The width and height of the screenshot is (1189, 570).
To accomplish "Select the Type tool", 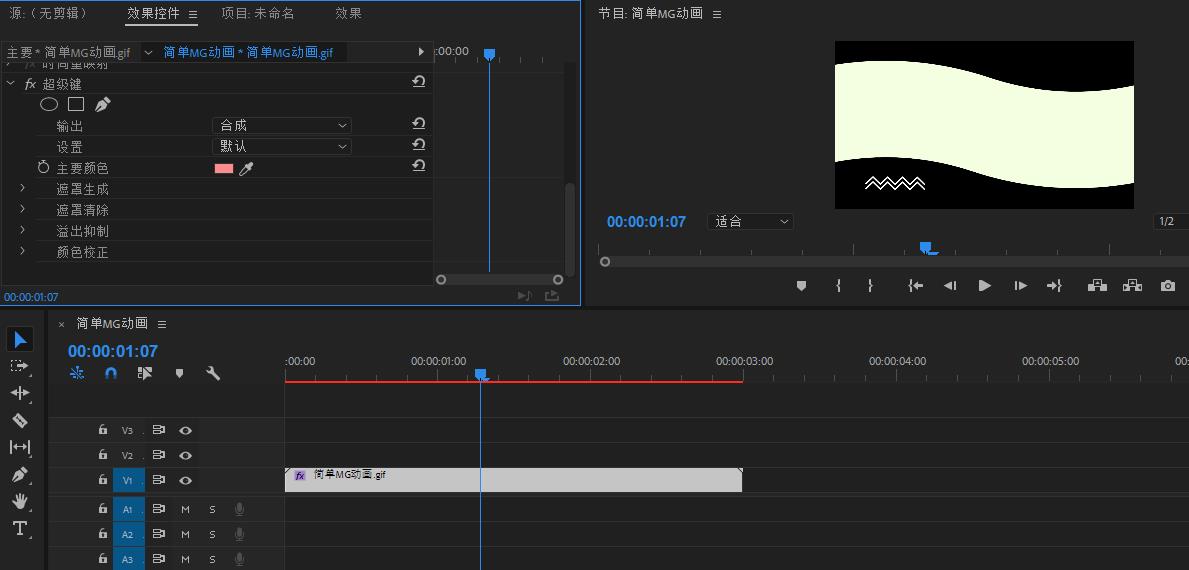I will 20,528.
